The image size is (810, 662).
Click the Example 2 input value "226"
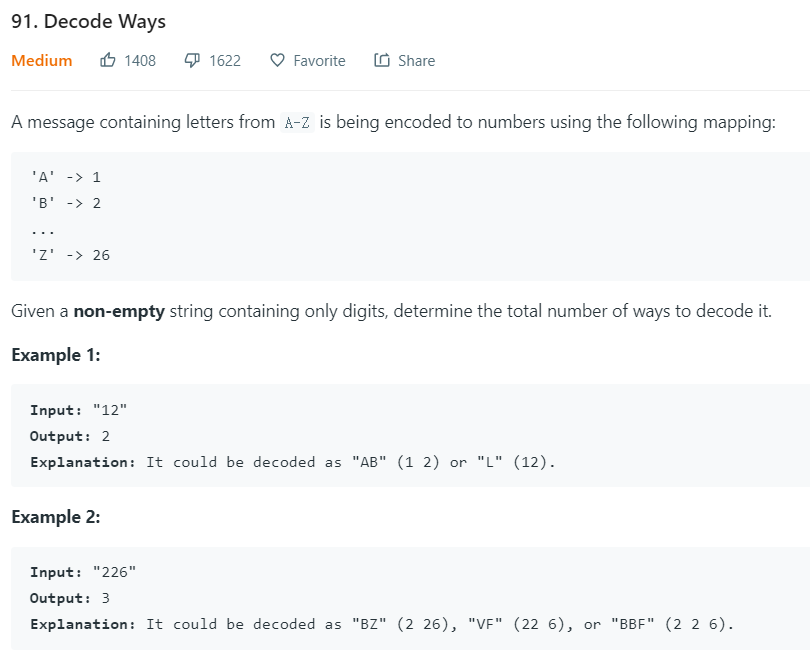click(115, 572)
